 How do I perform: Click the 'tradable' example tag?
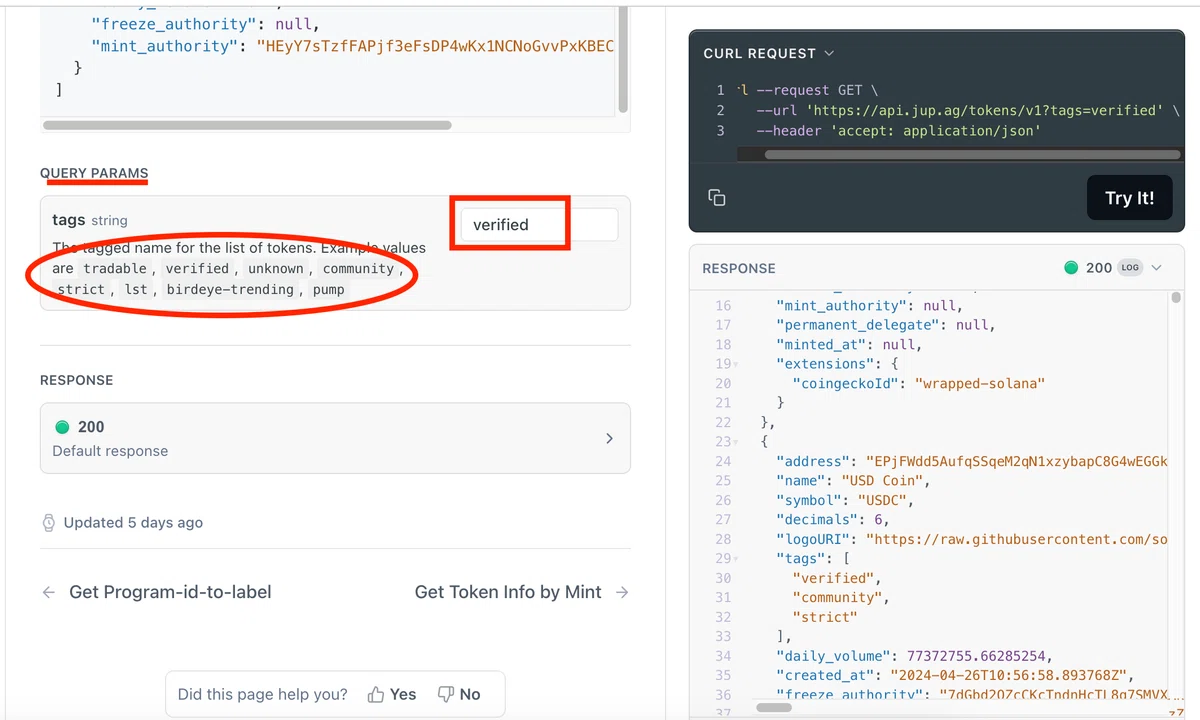pyautogui.click(x=115, y=268)
